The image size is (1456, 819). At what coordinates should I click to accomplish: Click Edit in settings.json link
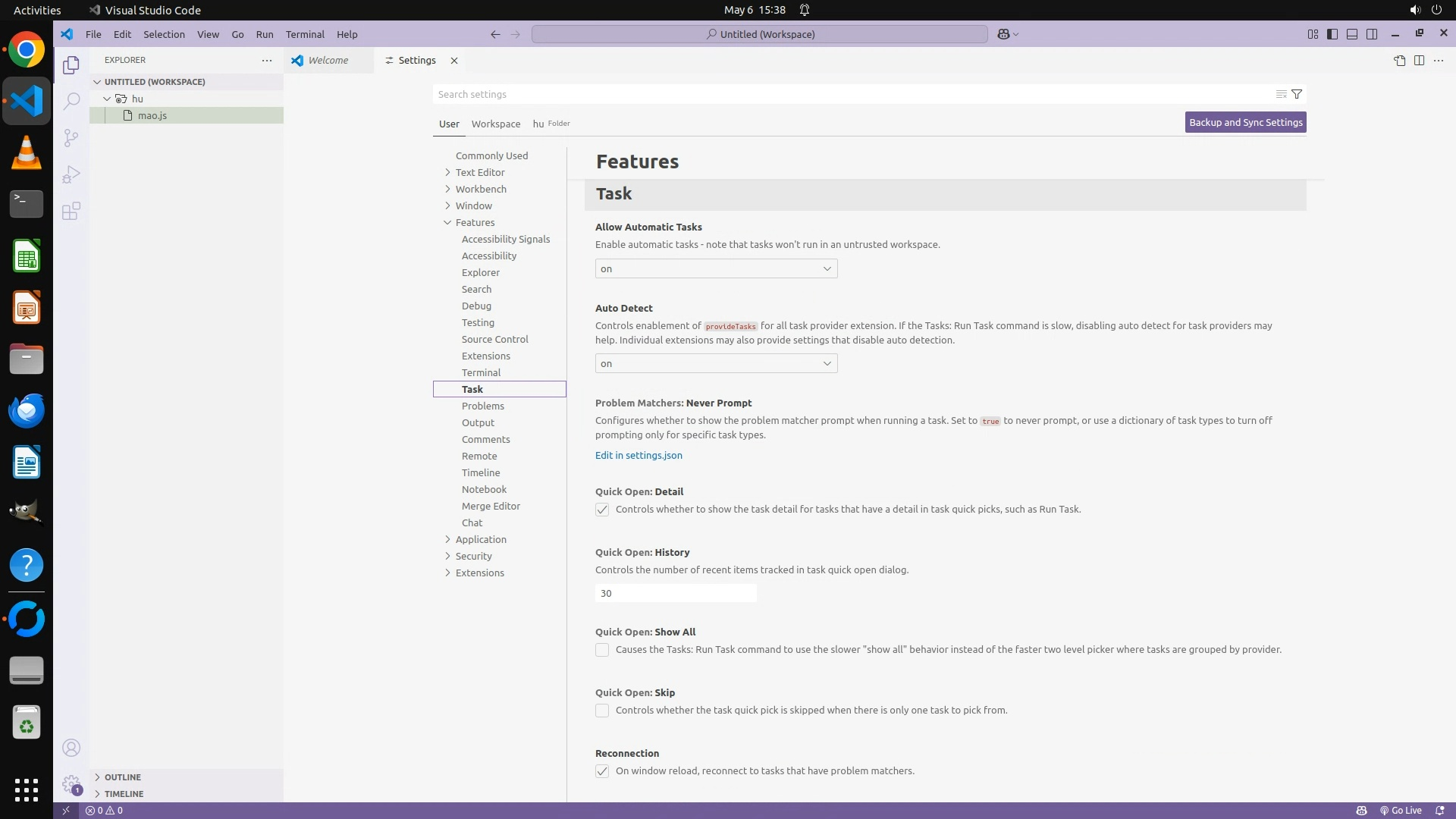(639, 455)
